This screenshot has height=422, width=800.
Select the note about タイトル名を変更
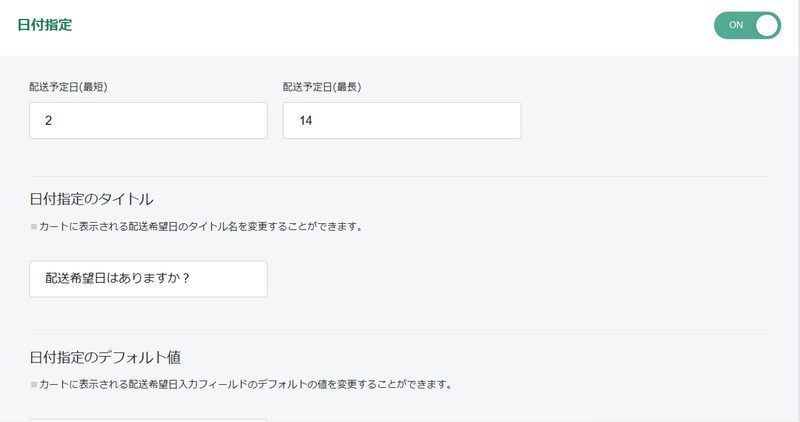click(x=196, y=227)
